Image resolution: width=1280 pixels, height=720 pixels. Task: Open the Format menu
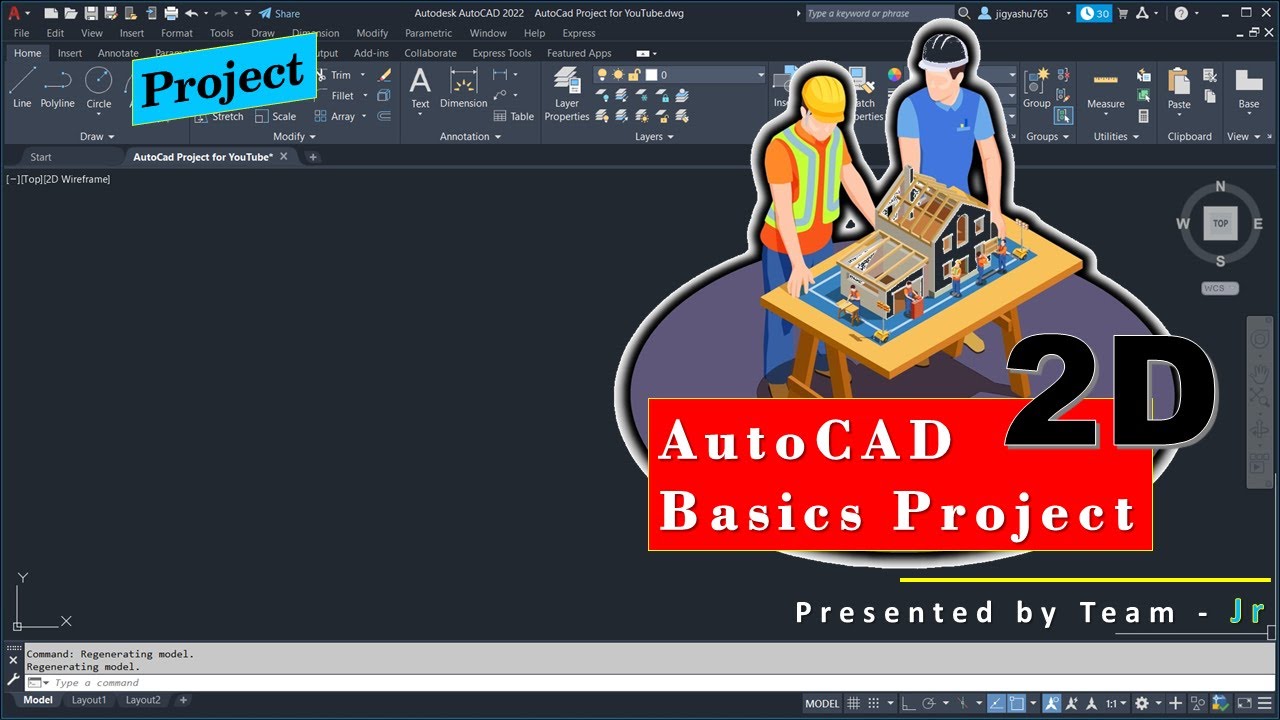tap(177, 33)
